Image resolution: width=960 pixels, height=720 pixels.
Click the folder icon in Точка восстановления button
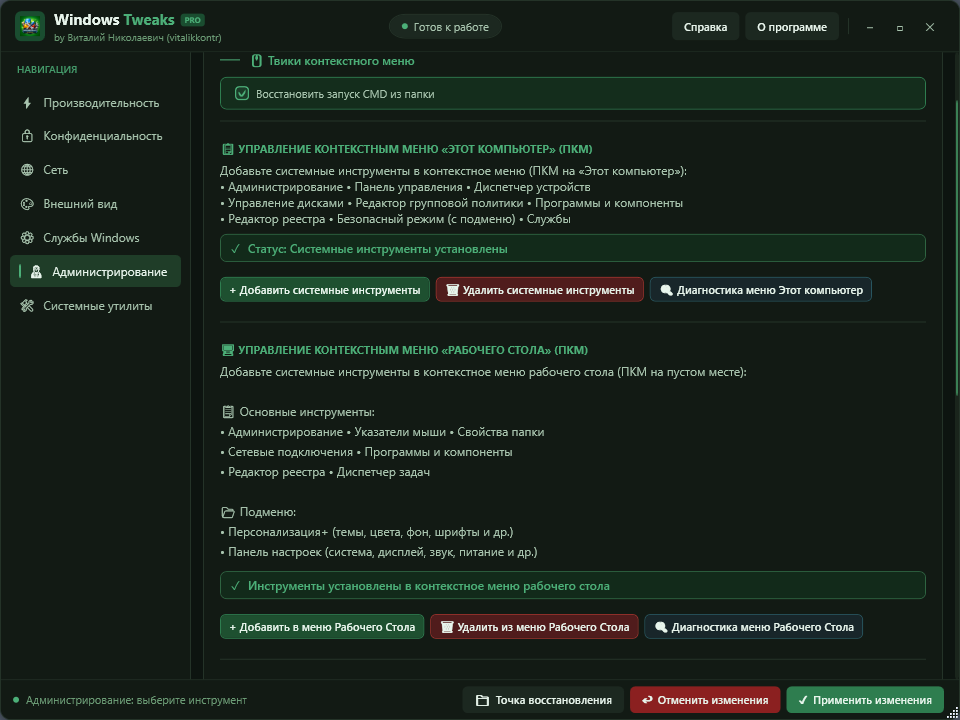coord(482,700)
